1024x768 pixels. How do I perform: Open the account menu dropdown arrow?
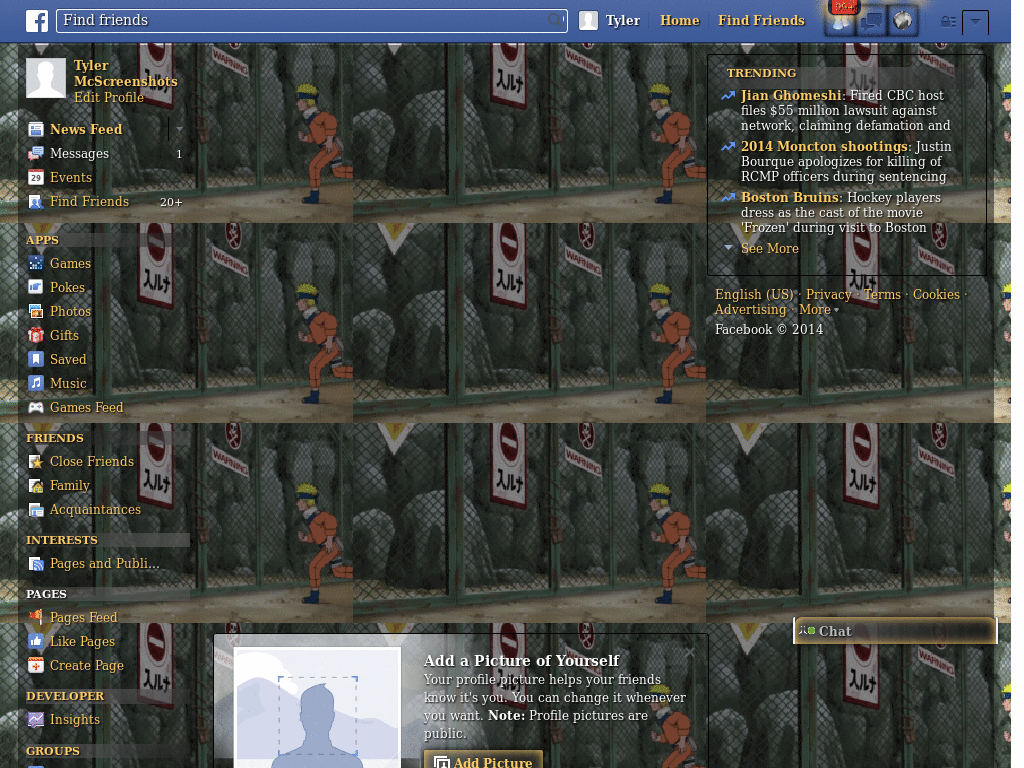tap(975, 22)
